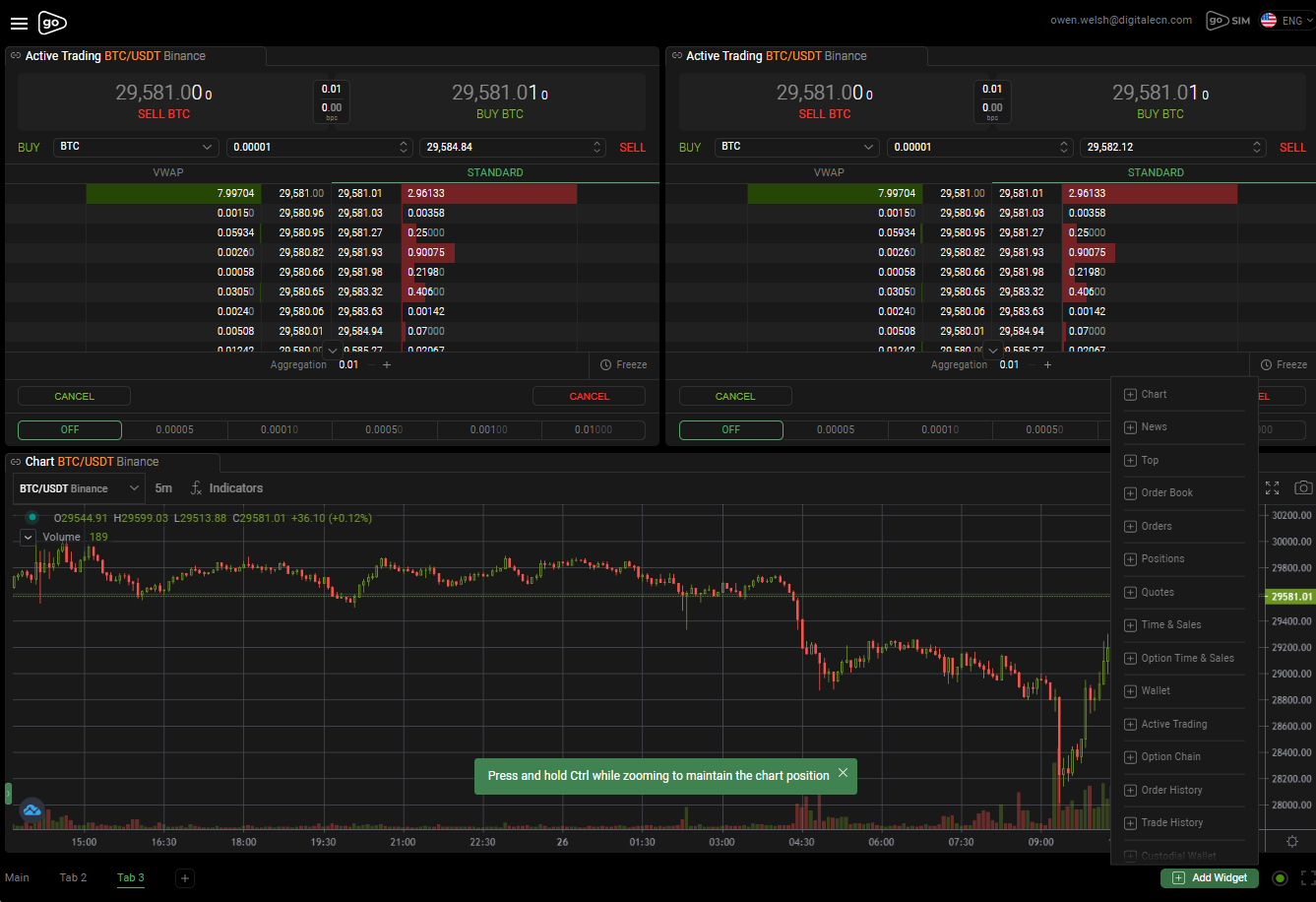Open BTC currency dropdown in left trading widget
Screen dimensions: 1316x902
[x=136, y=147]
